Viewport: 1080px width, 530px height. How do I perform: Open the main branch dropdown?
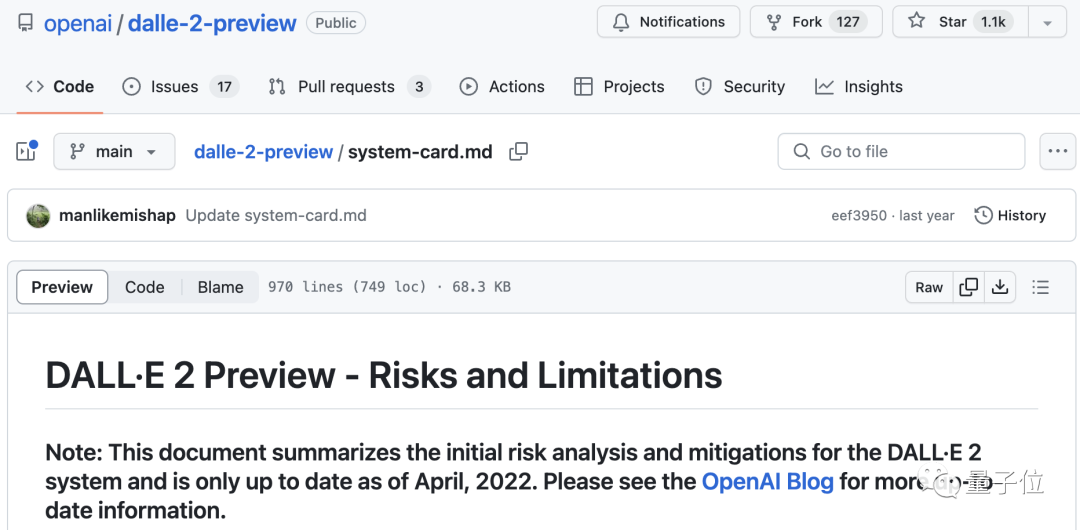coord(114,152)
